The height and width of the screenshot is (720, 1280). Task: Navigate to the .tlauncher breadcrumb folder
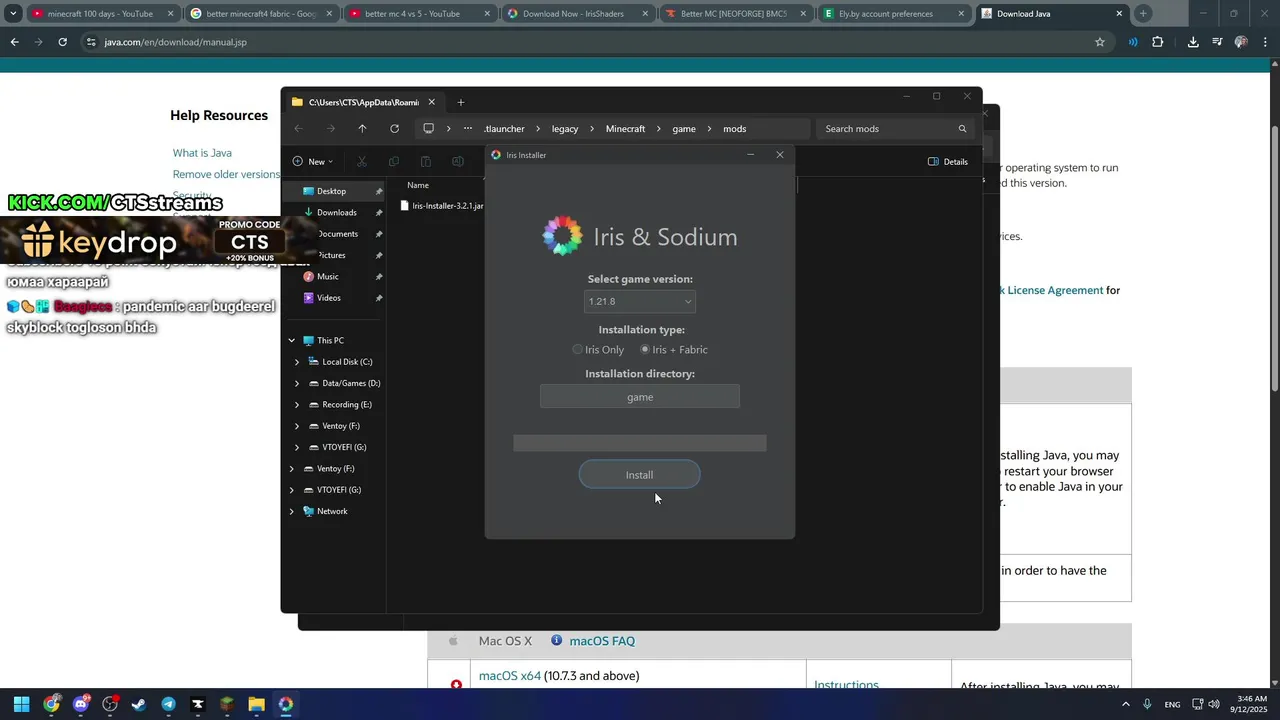504,129
